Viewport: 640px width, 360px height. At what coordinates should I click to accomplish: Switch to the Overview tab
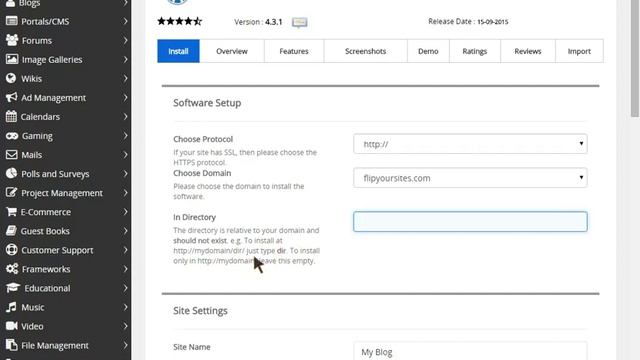[232, 51]
